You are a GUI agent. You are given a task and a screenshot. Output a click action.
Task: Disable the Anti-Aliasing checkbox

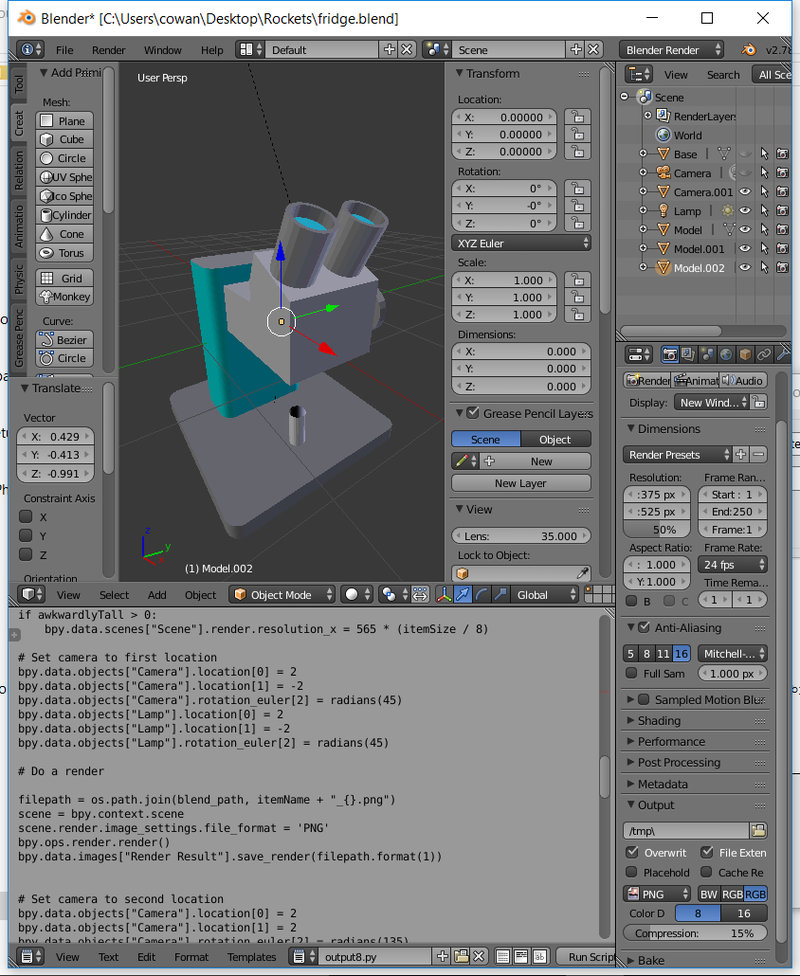click(644, 627)
